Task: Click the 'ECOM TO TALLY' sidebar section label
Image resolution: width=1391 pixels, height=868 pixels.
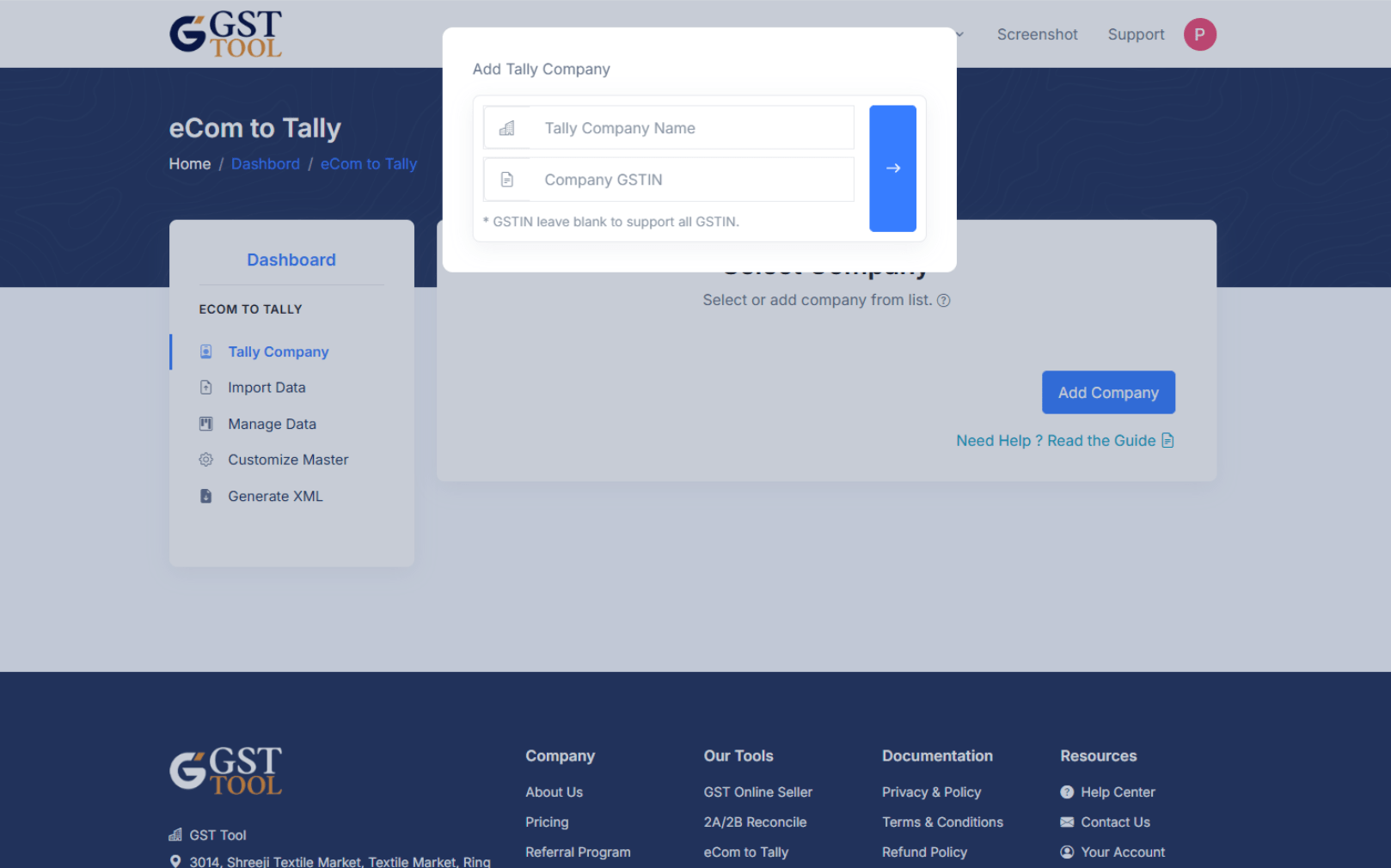Action: (251, 309)
